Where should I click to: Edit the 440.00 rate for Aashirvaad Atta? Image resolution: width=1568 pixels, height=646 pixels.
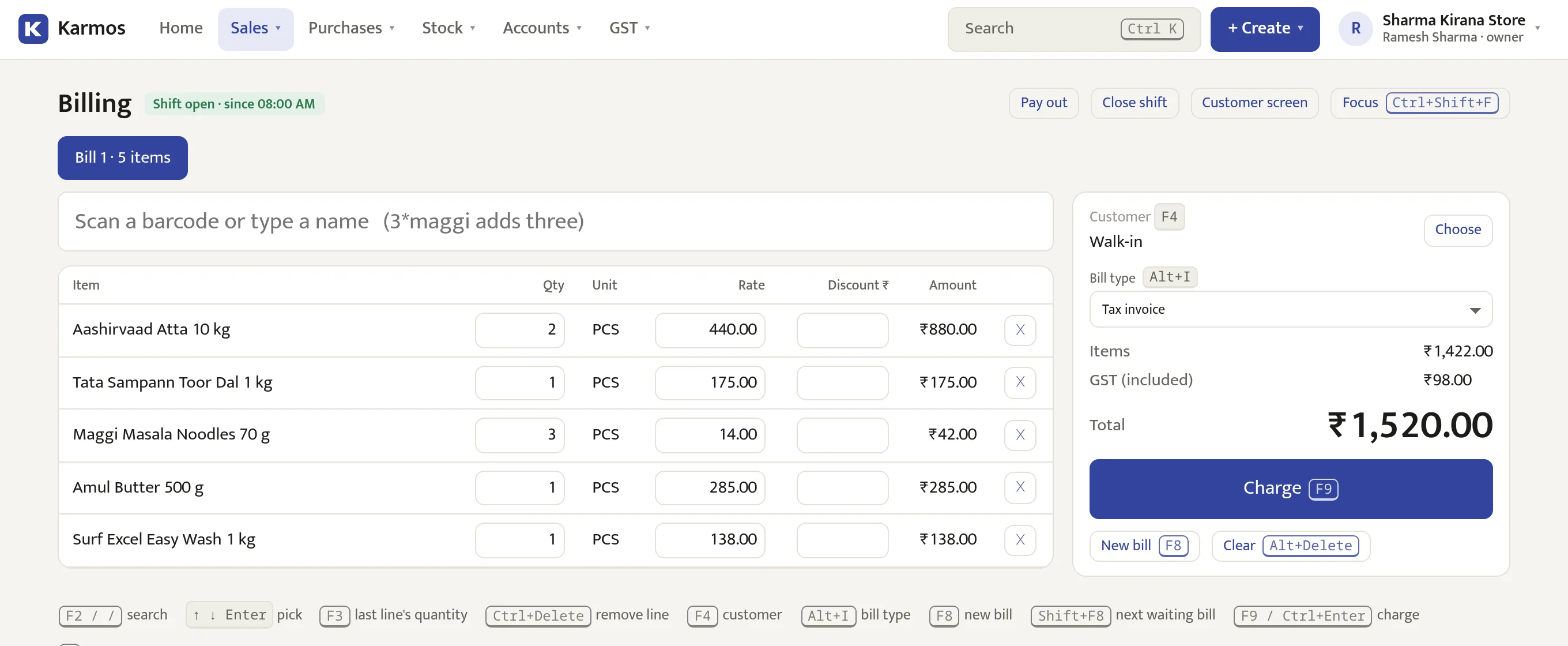tap(710, 330)
